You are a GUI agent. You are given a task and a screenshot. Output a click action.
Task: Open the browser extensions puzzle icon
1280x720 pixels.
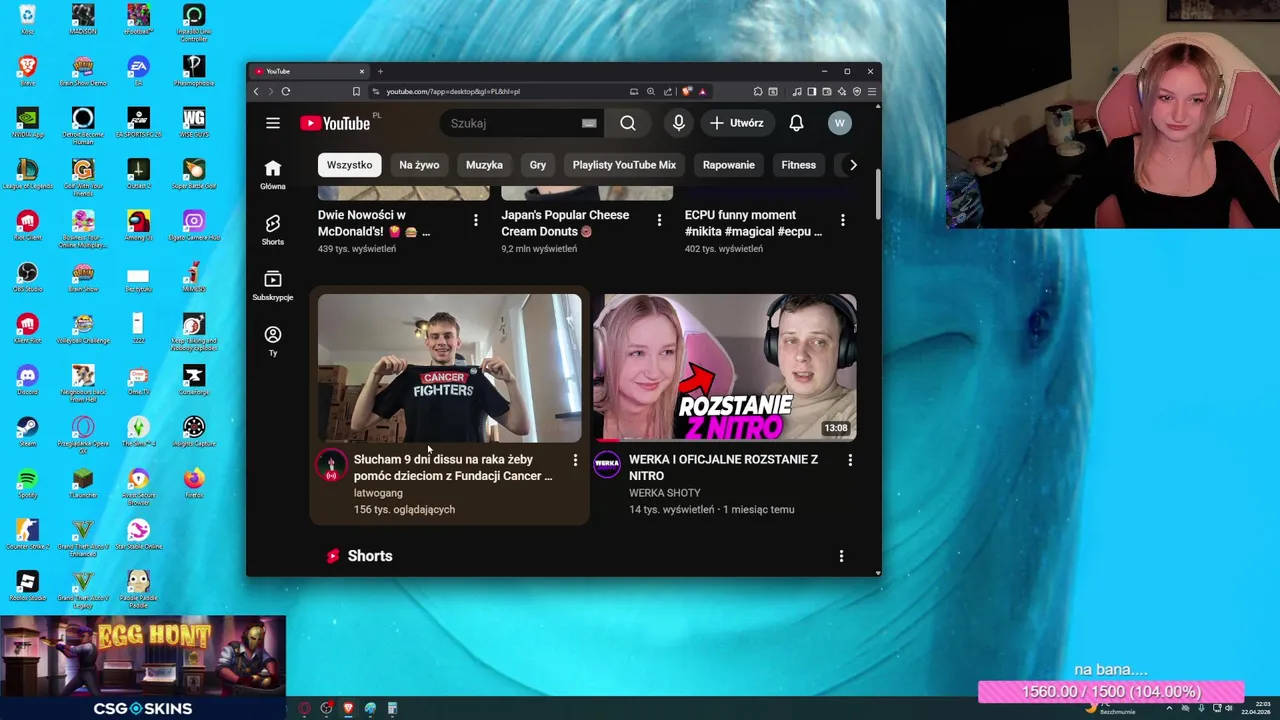tap(758, 91)
